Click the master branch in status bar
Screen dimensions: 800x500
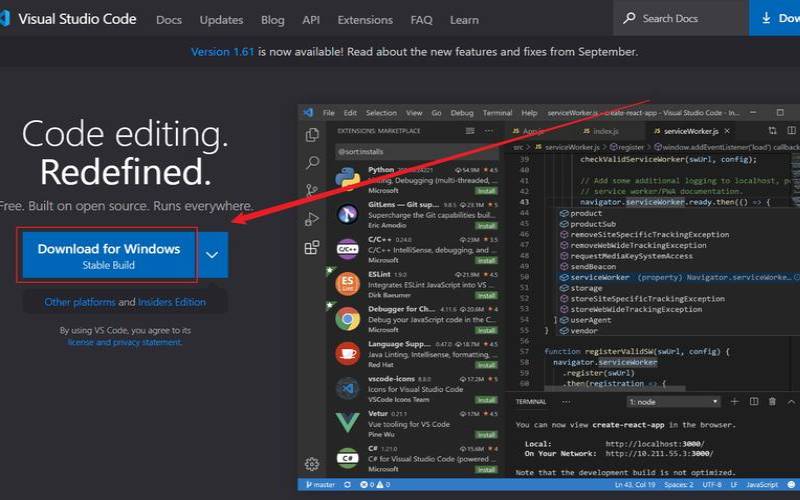[320, 485]
